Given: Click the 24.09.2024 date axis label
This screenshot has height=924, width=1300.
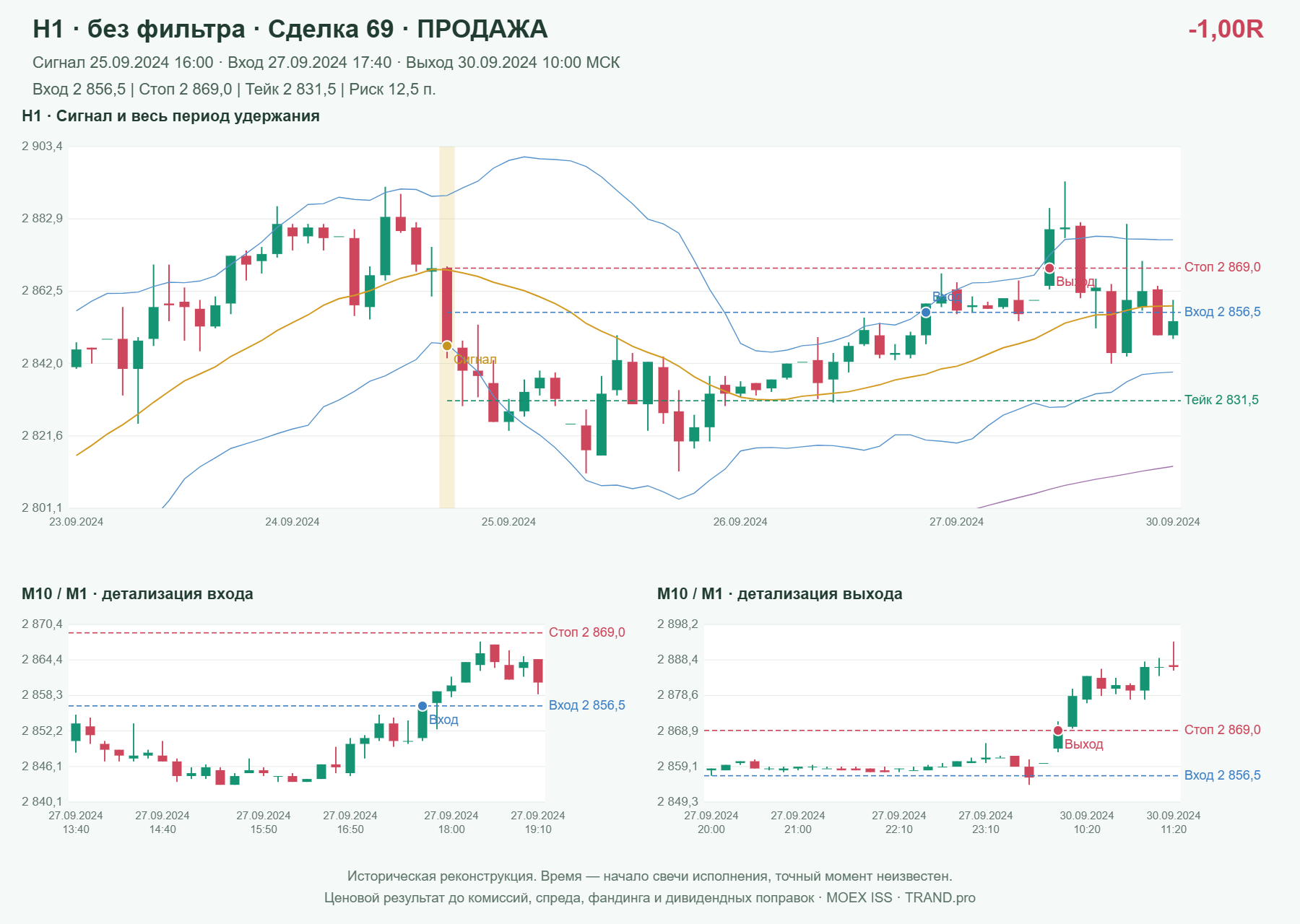Looking at the screenshot, I should [292, 522].
